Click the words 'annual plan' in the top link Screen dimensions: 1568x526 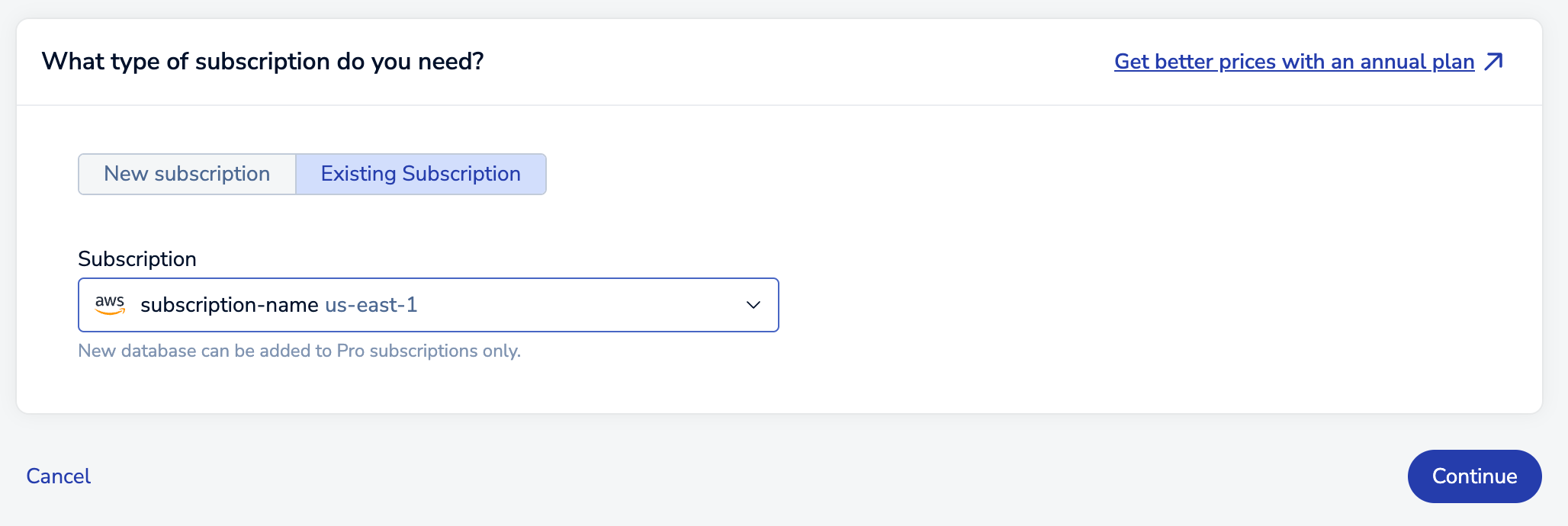(x=1417, y=62)
